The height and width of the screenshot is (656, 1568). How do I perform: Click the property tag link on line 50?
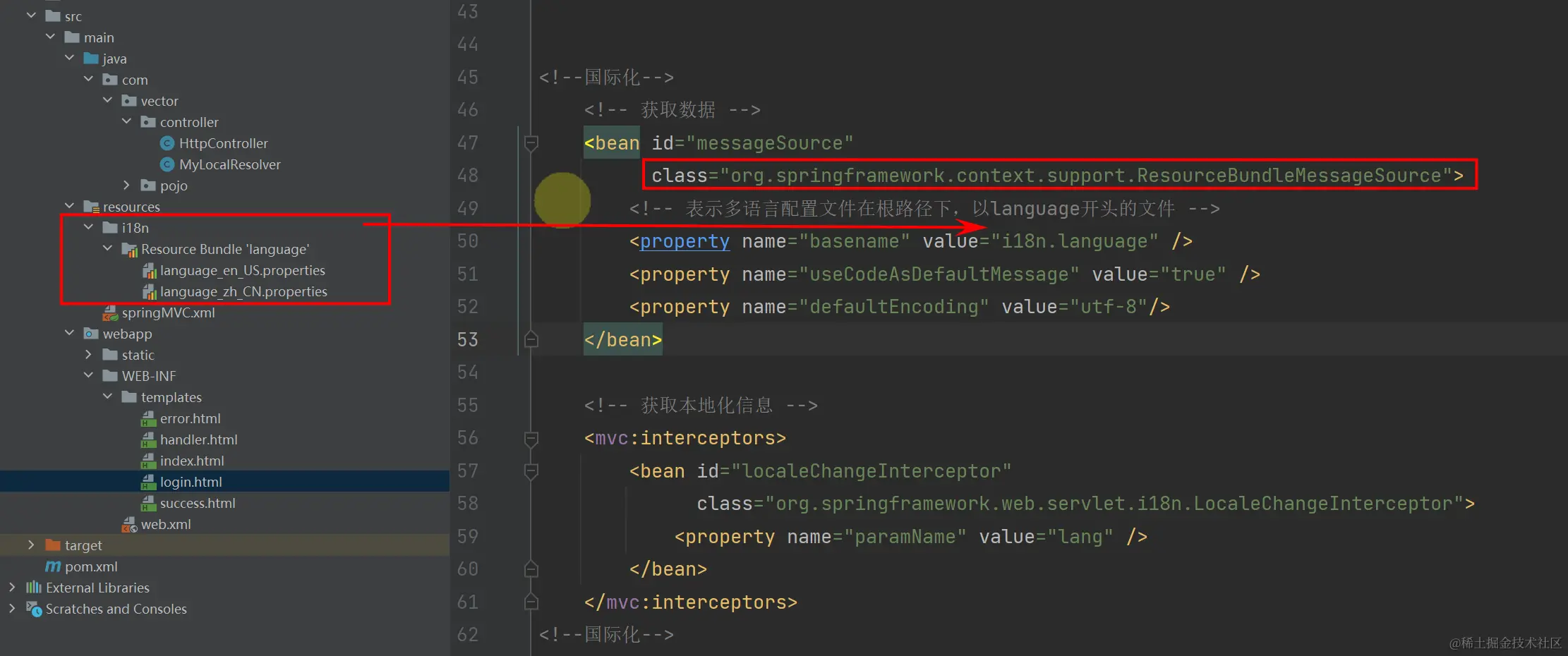pyautogui.click(x=685, y=241)
